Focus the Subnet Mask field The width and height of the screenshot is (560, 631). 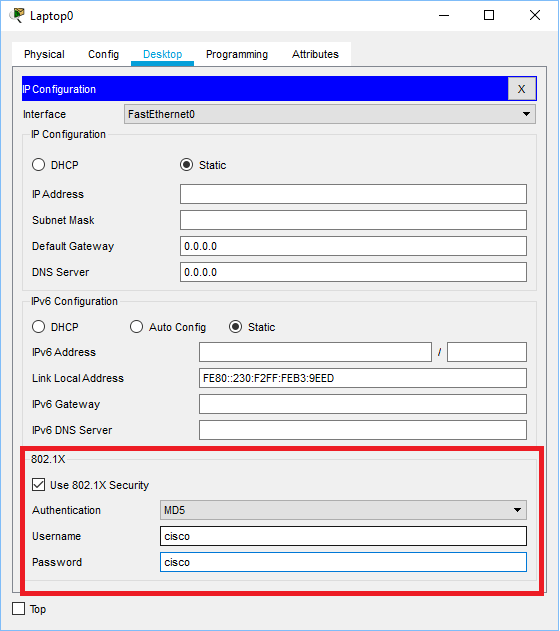point(353,220)
